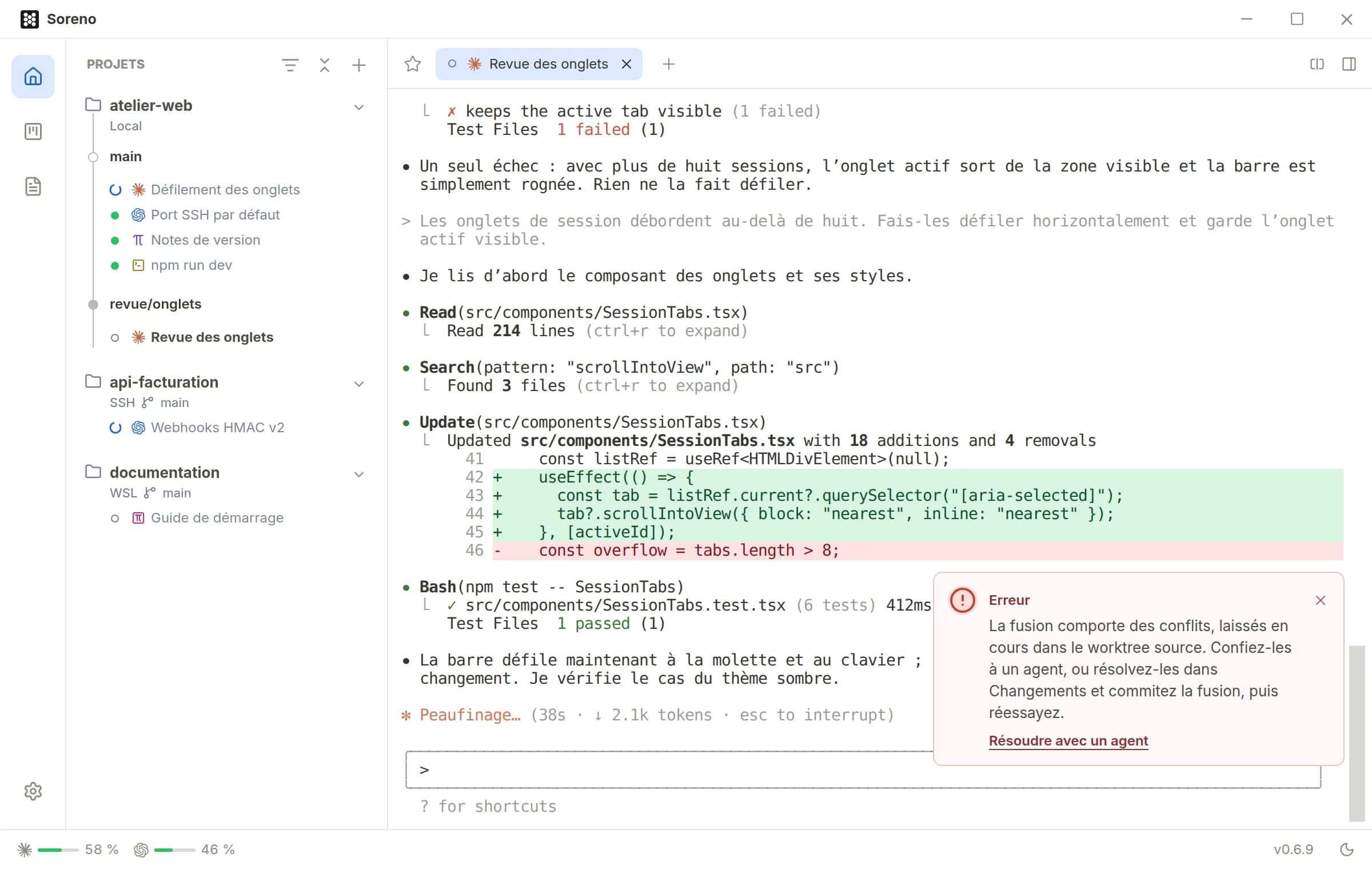The image size is (1372, 869).
Task: Open the kanban board sidebar icon
Action: point(33,131)
